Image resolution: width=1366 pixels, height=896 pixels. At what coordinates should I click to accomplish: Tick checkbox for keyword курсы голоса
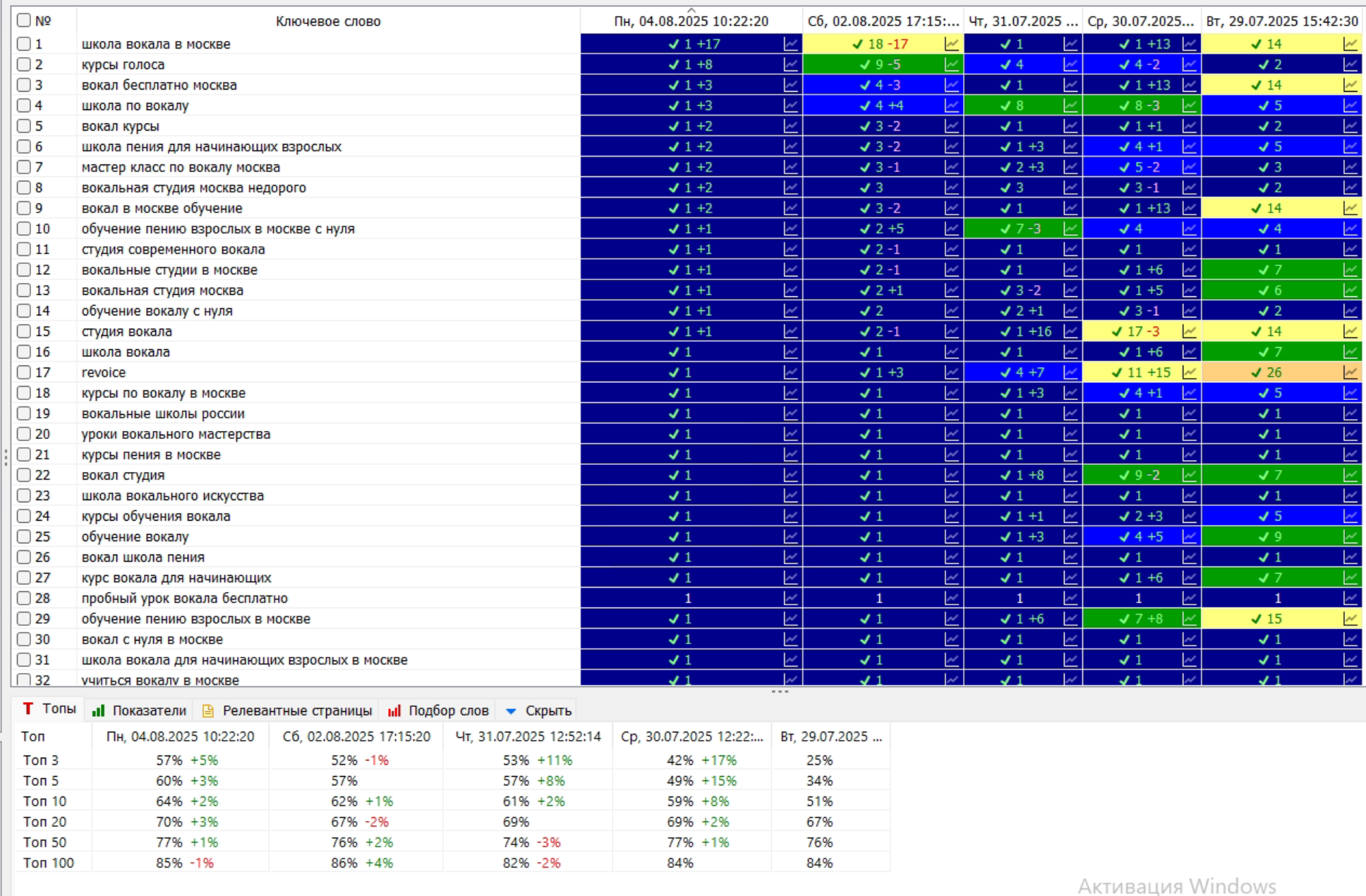point(24,64)
